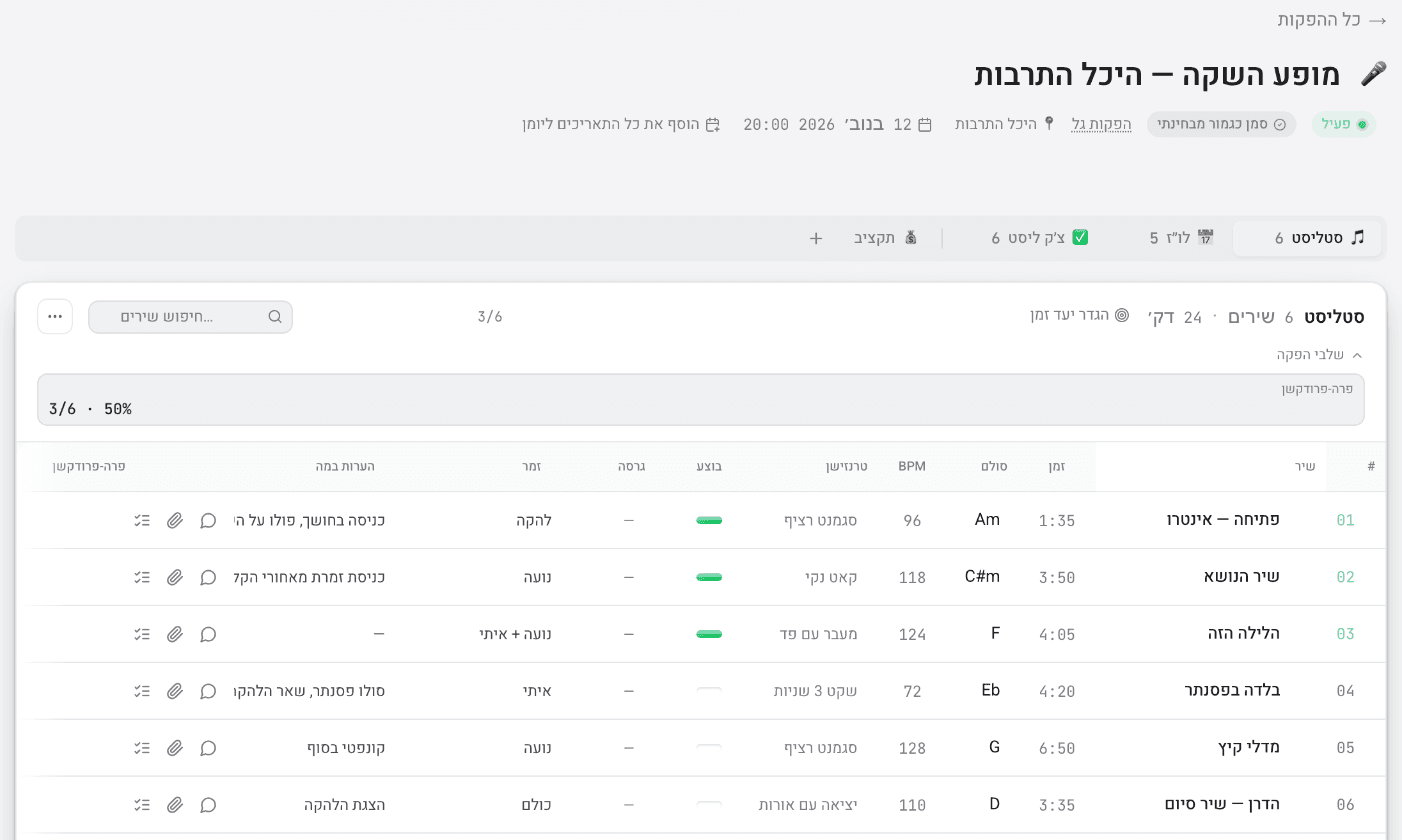Open the checklist icon for הדרן — שיר סיום

pos(142,805)
